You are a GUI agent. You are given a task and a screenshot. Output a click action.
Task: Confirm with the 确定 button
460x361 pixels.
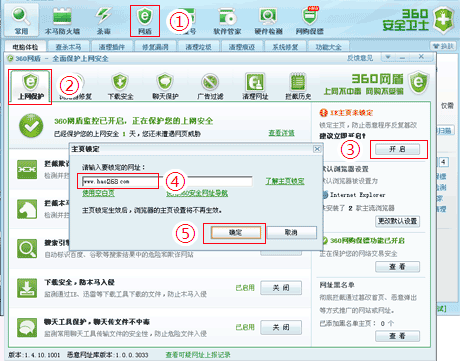(x=236, y=233)
